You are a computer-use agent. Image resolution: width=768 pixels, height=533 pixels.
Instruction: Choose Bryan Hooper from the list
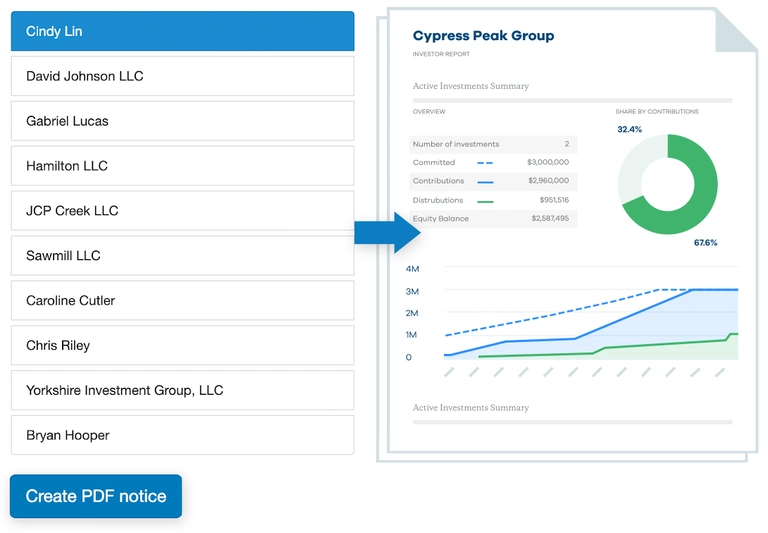(x=182, y=436)
